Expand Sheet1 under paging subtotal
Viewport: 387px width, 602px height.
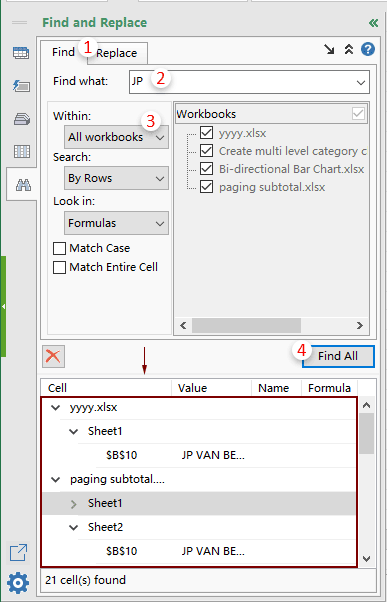coord(74,504)
